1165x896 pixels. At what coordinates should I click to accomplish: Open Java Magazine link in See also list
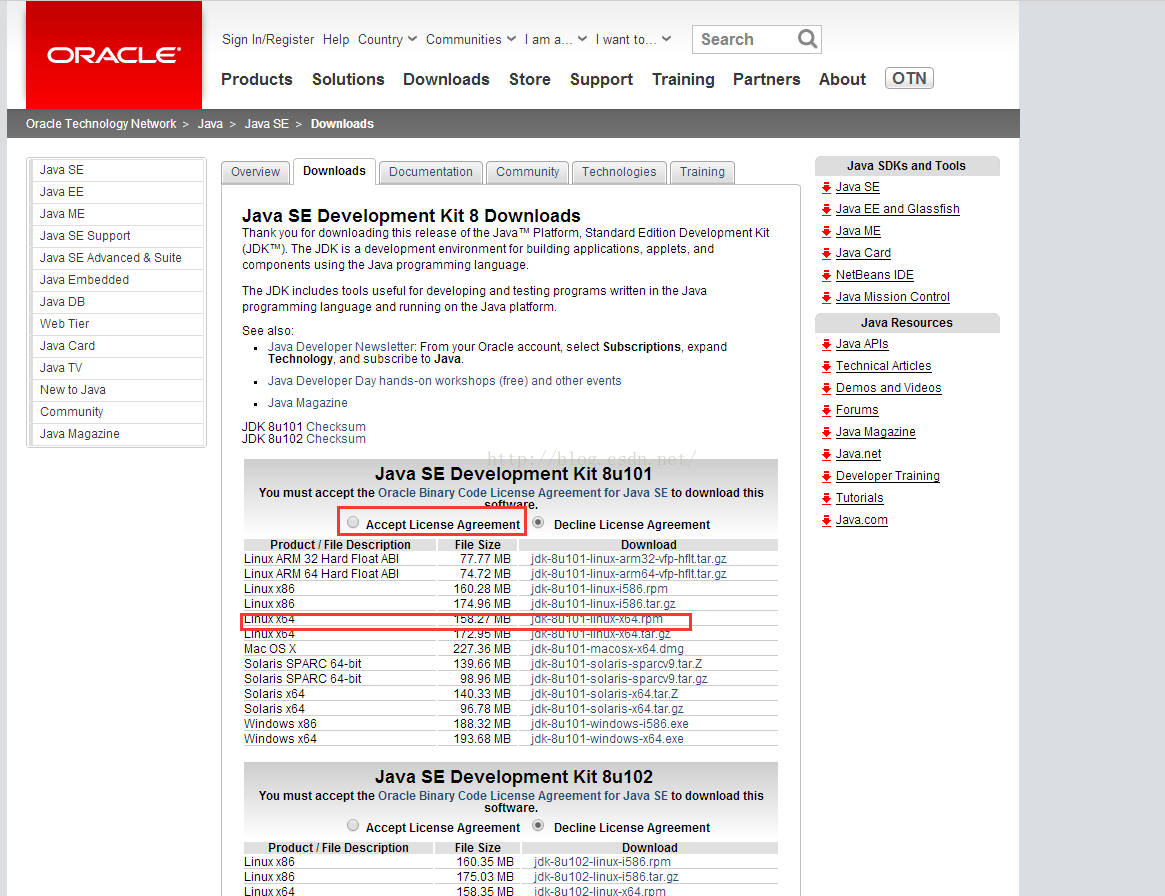308,403
